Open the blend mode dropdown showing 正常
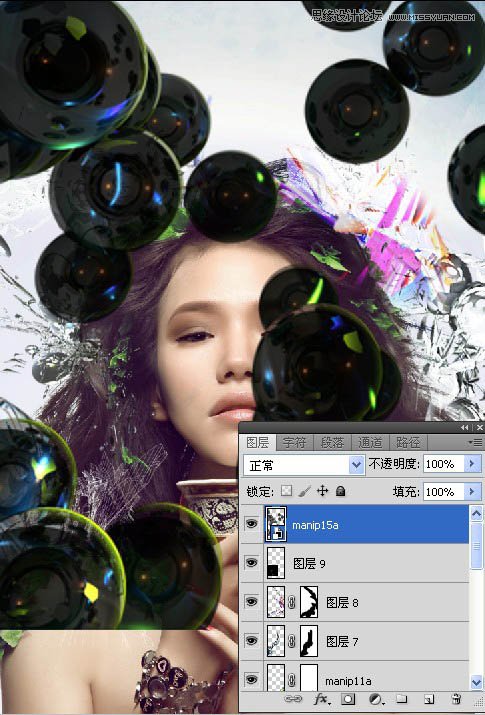This screenshot has height=715, width=485. 303,465
